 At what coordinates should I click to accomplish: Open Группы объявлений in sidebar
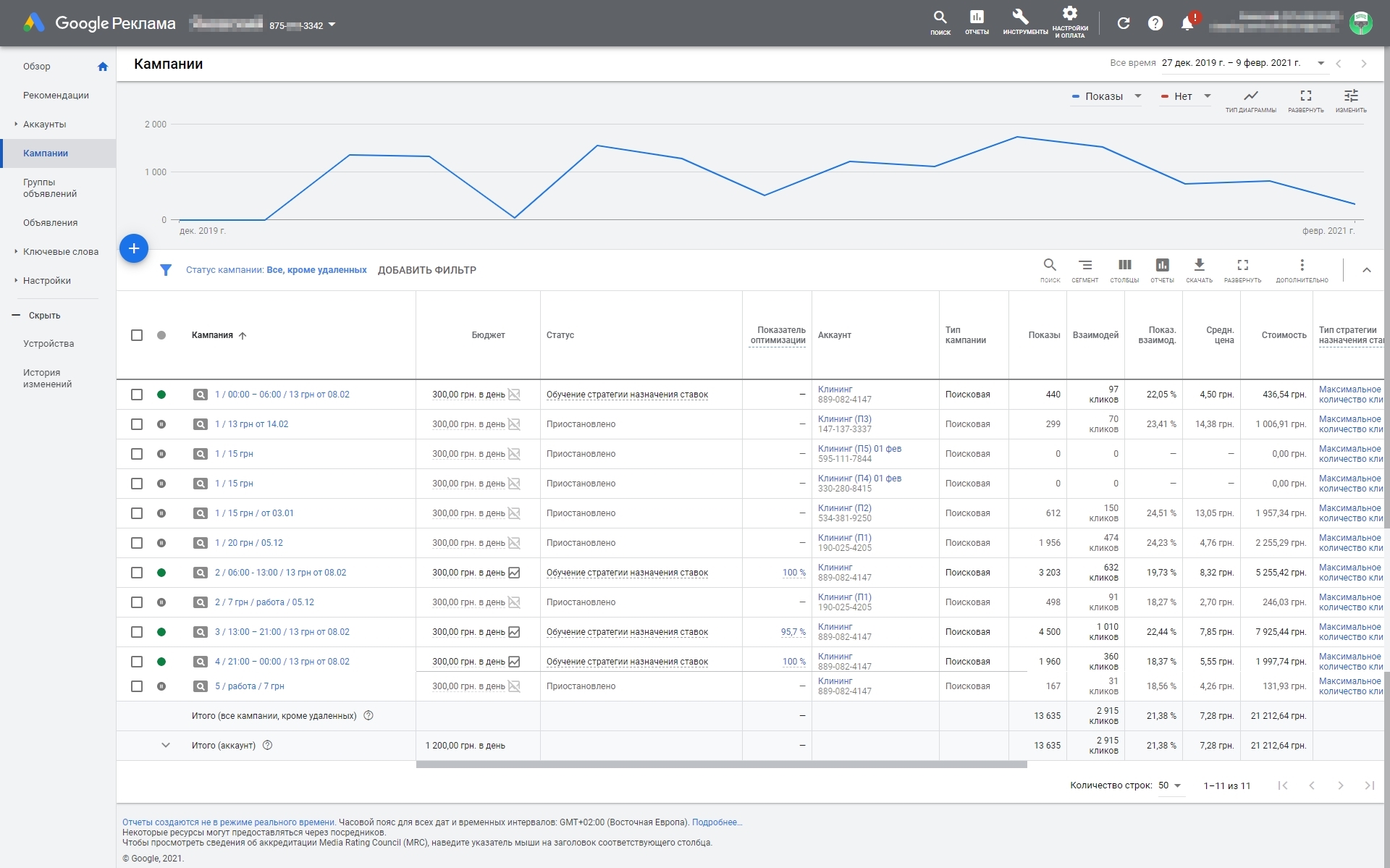click(x=50, y=188)
